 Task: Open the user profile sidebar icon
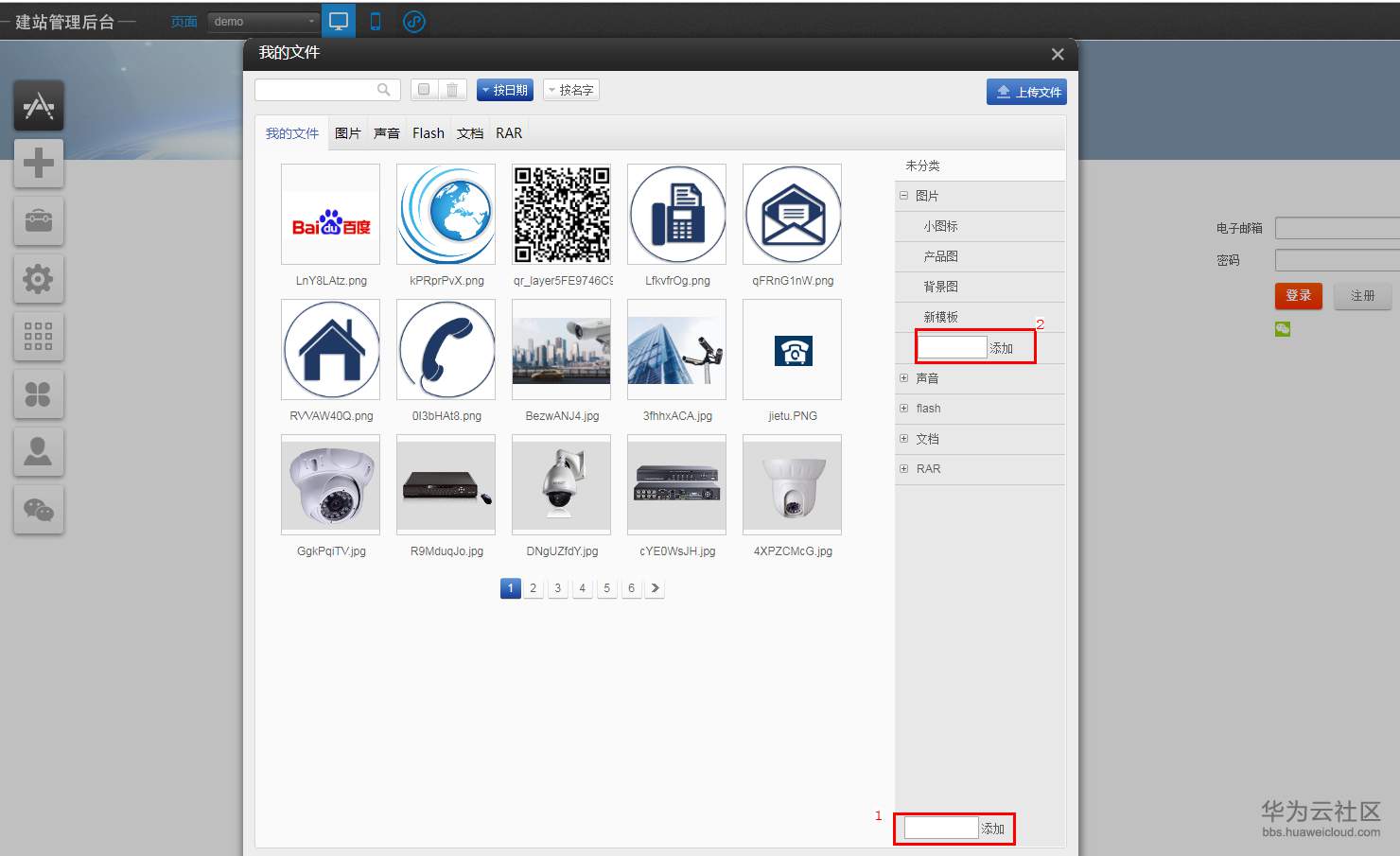39,452
